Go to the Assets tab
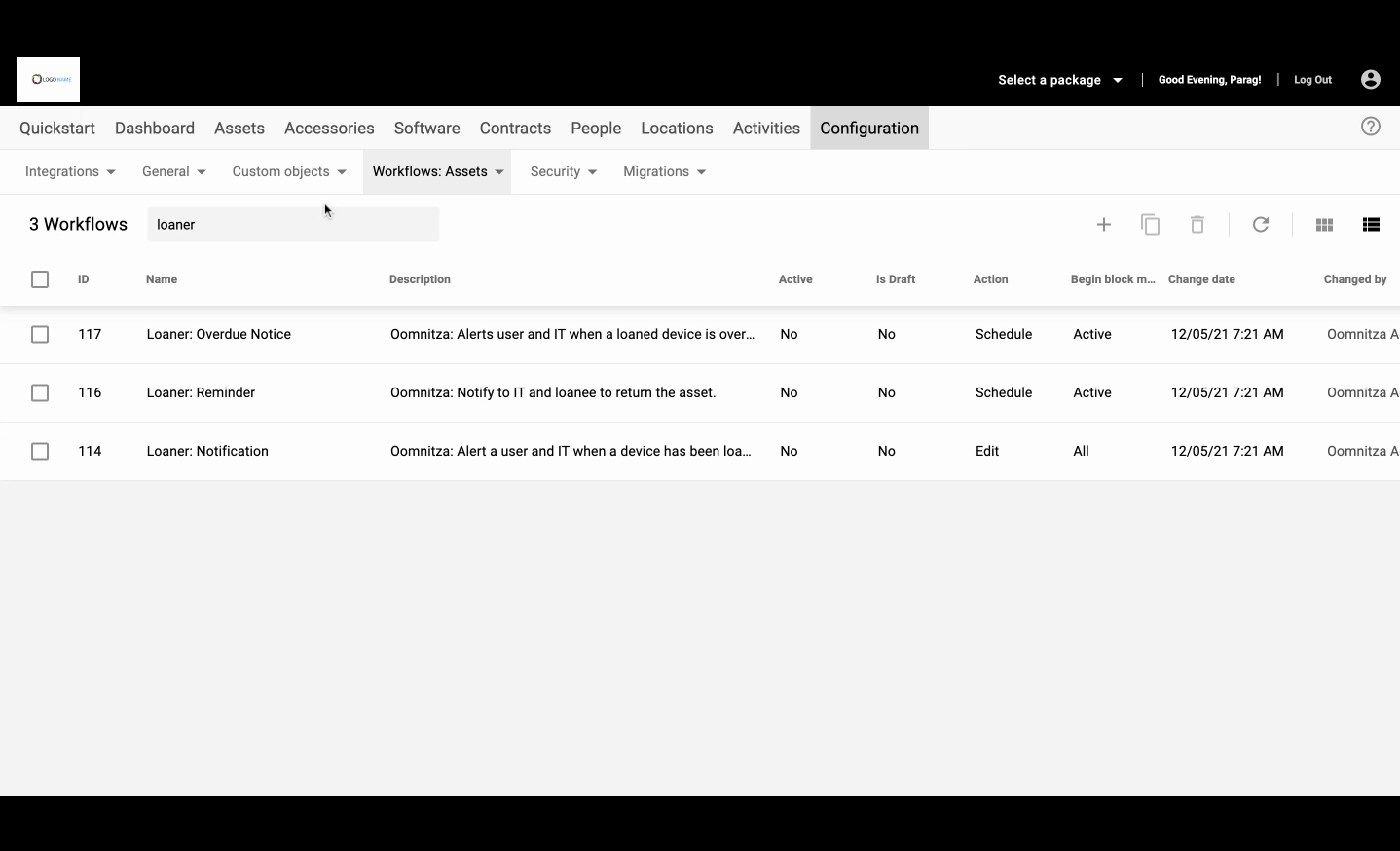 click(239, 129)
